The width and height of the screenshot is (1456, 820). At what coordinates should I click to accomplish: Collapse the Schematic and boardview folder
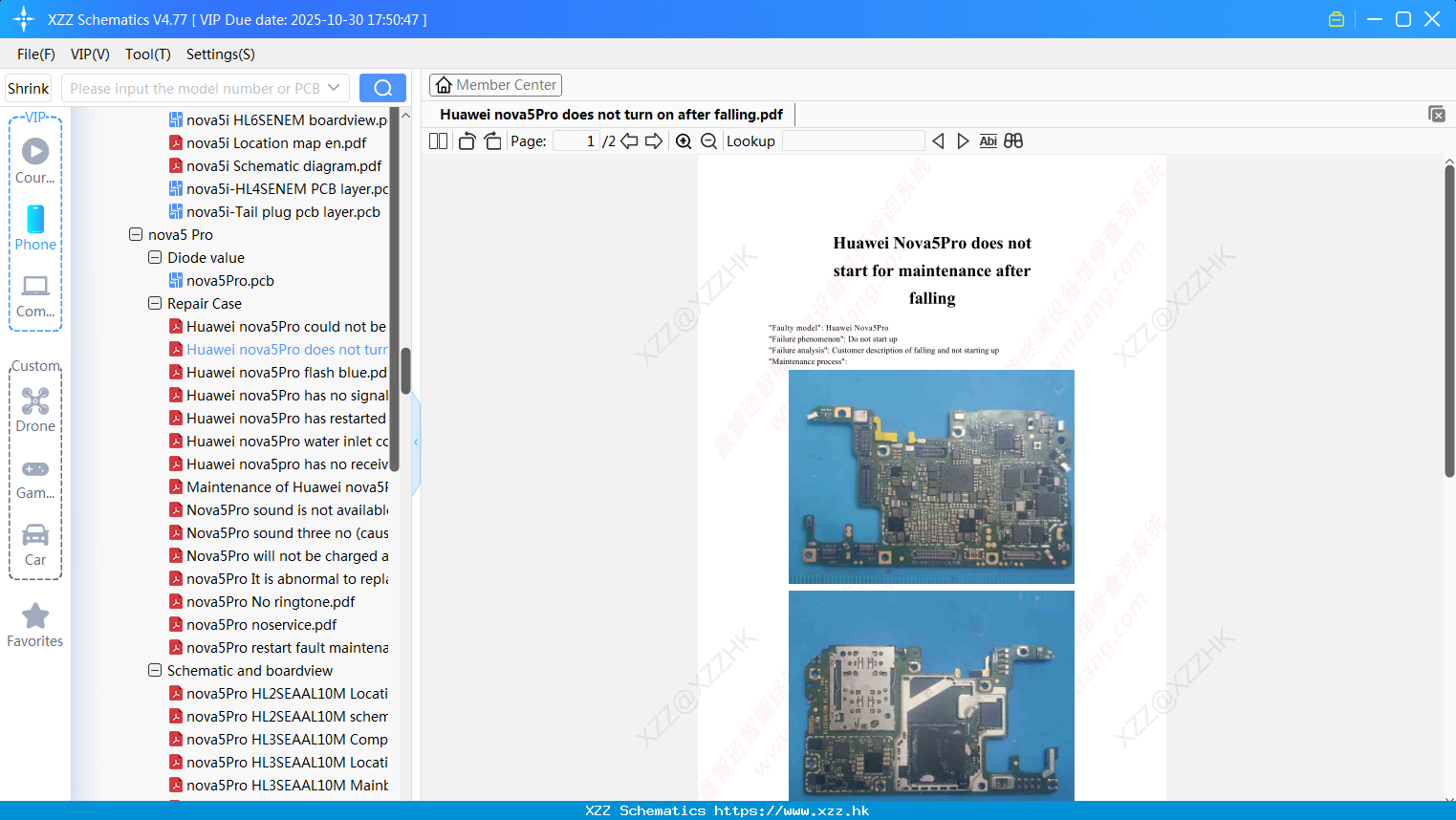coord(155,670)
